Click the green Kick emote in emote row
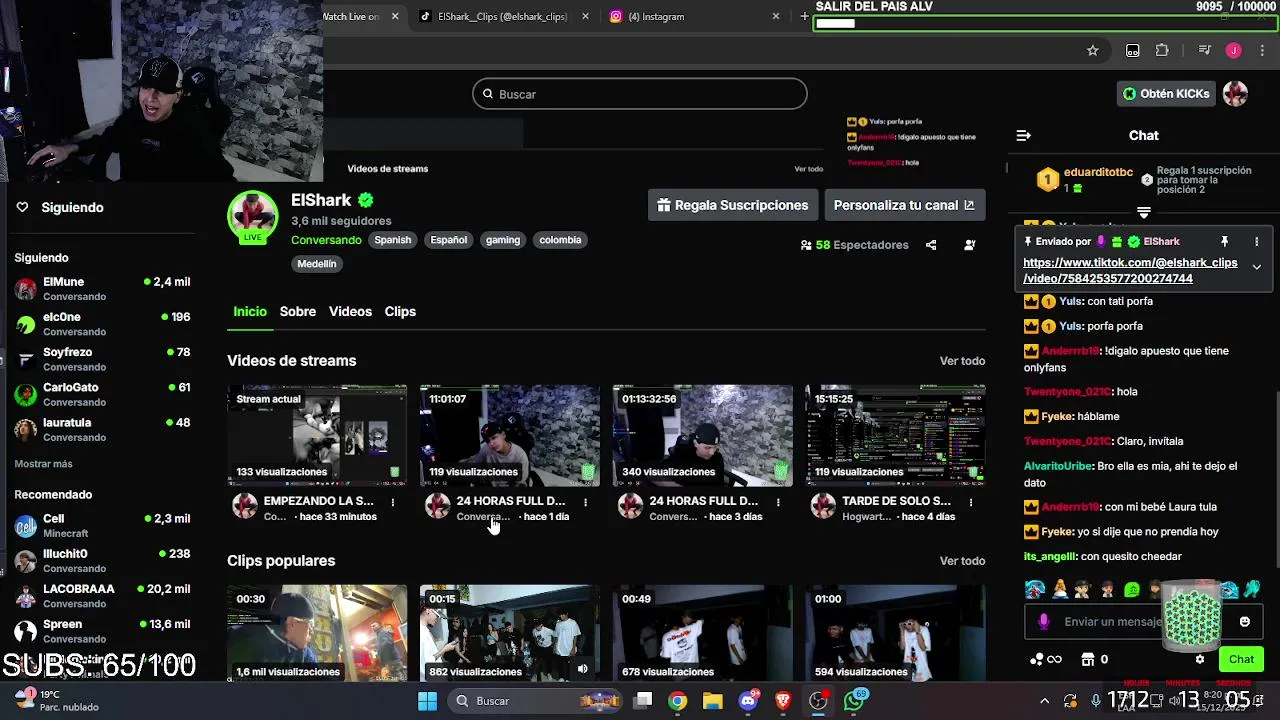 [1132, 590]
